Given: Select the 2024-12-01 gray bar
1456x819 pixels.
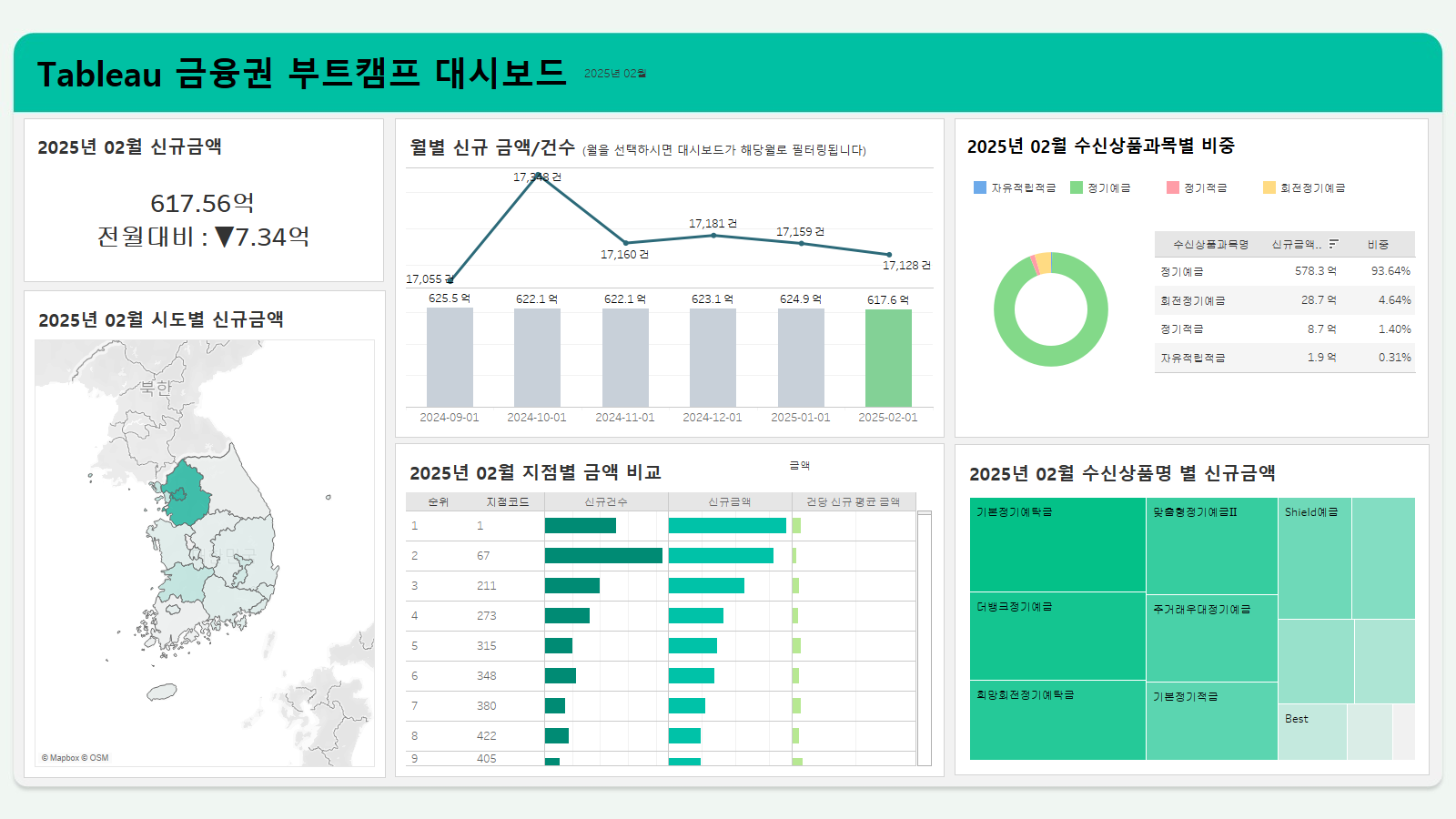Looking at the screenshot, I should [x=713, y=358].
